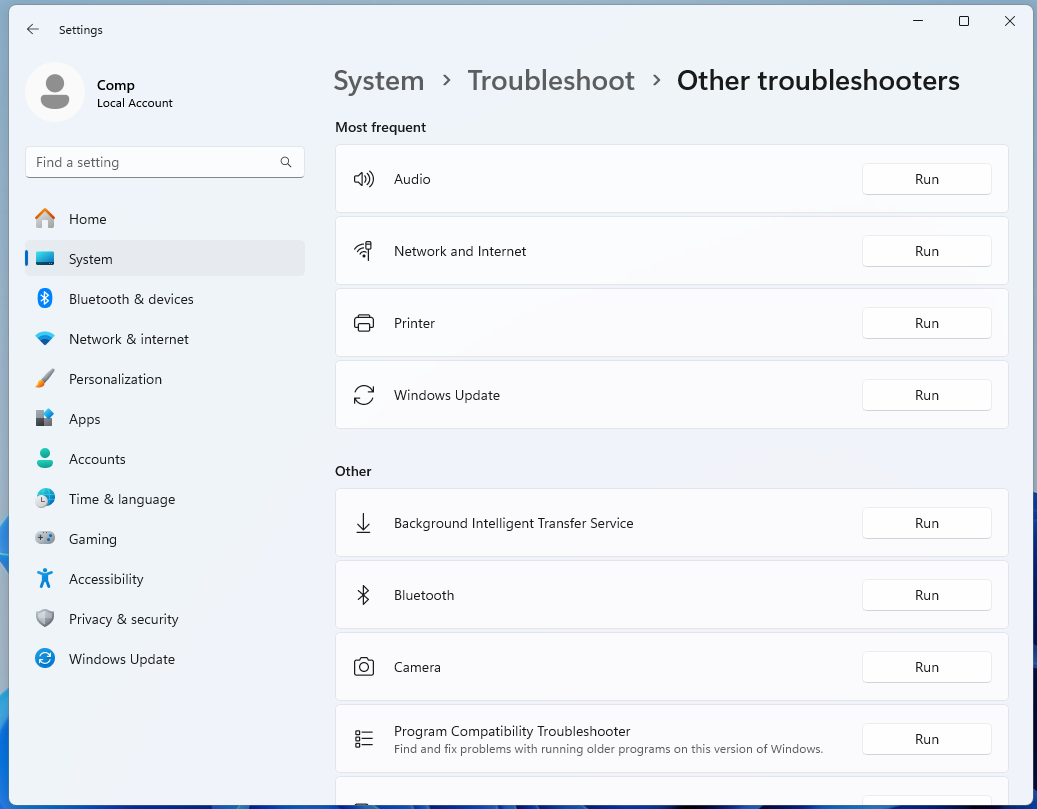Screen dimensions: 1037x809
Task: Click the Audio speaker icon
Action: [x=364, y=179]
